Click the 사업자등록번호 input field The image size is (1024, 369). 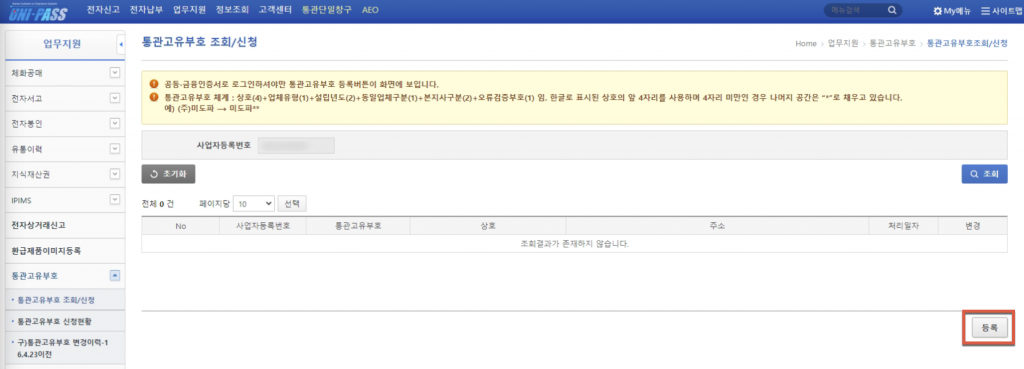[x=296, y=145]
